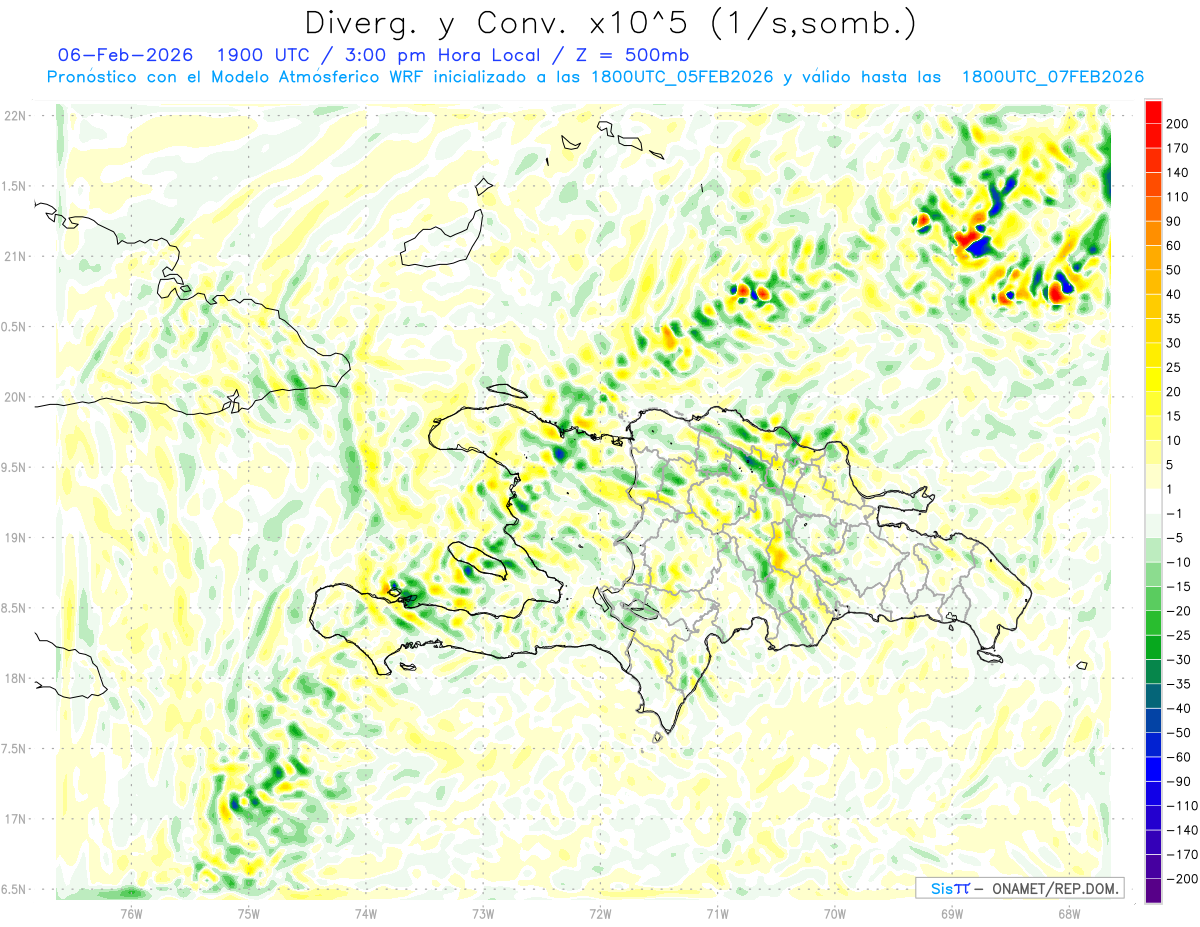This screenshot has width=1200, height=927.
Task: Click the '70W' longitude label
Action: (835, 913)
